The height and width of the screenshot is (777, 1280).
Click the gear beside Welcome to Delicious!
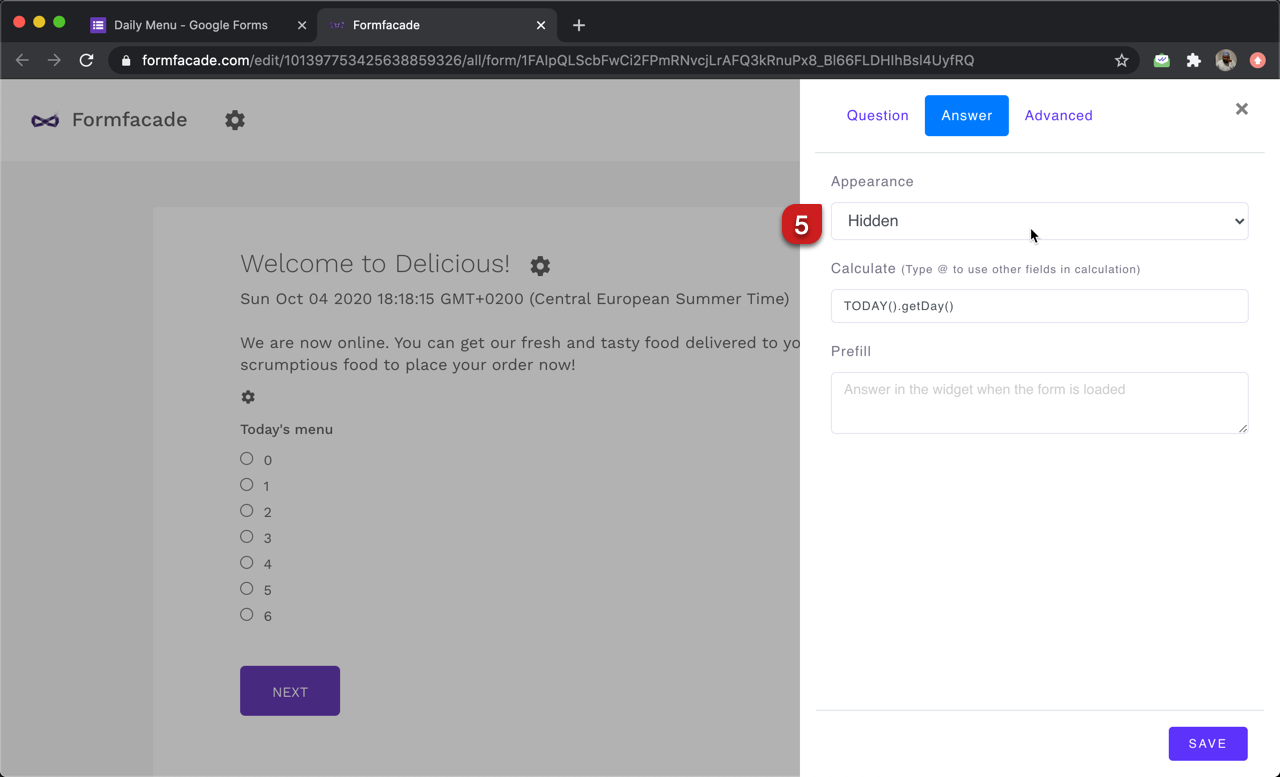click(x=540, y=266)
